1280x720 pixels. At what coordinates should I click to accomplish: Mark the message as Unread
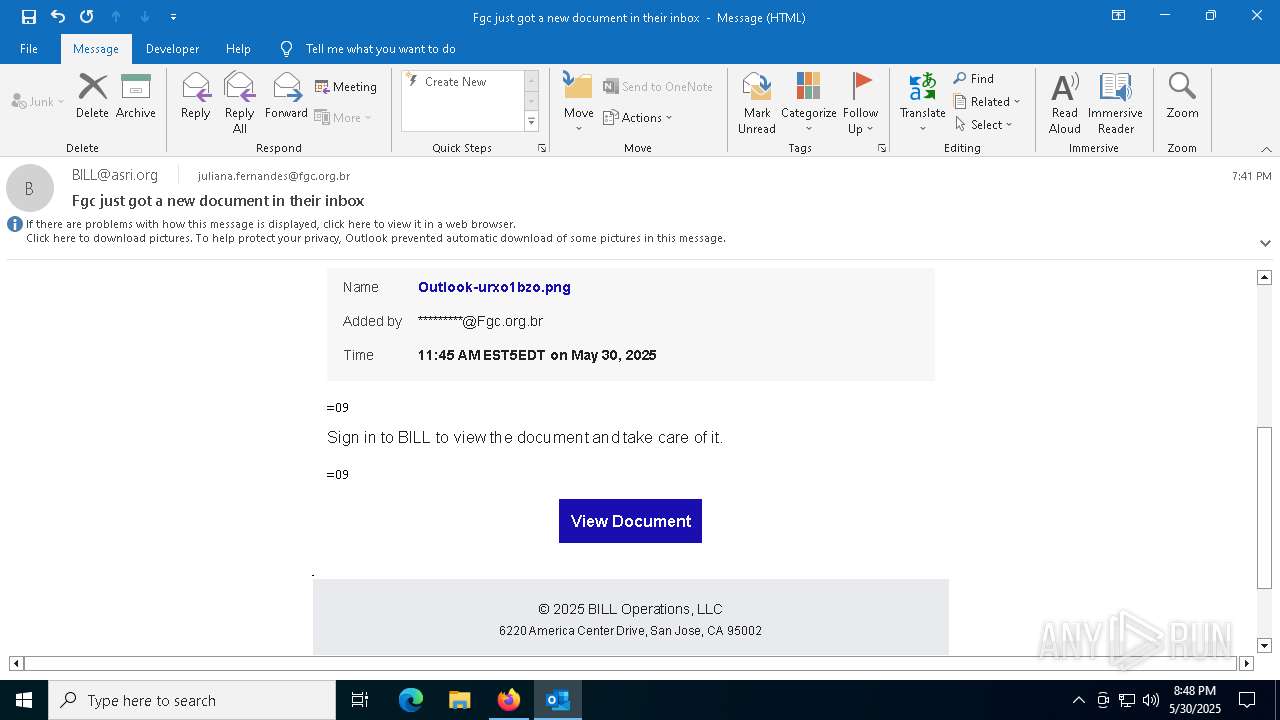click(757, 102)
